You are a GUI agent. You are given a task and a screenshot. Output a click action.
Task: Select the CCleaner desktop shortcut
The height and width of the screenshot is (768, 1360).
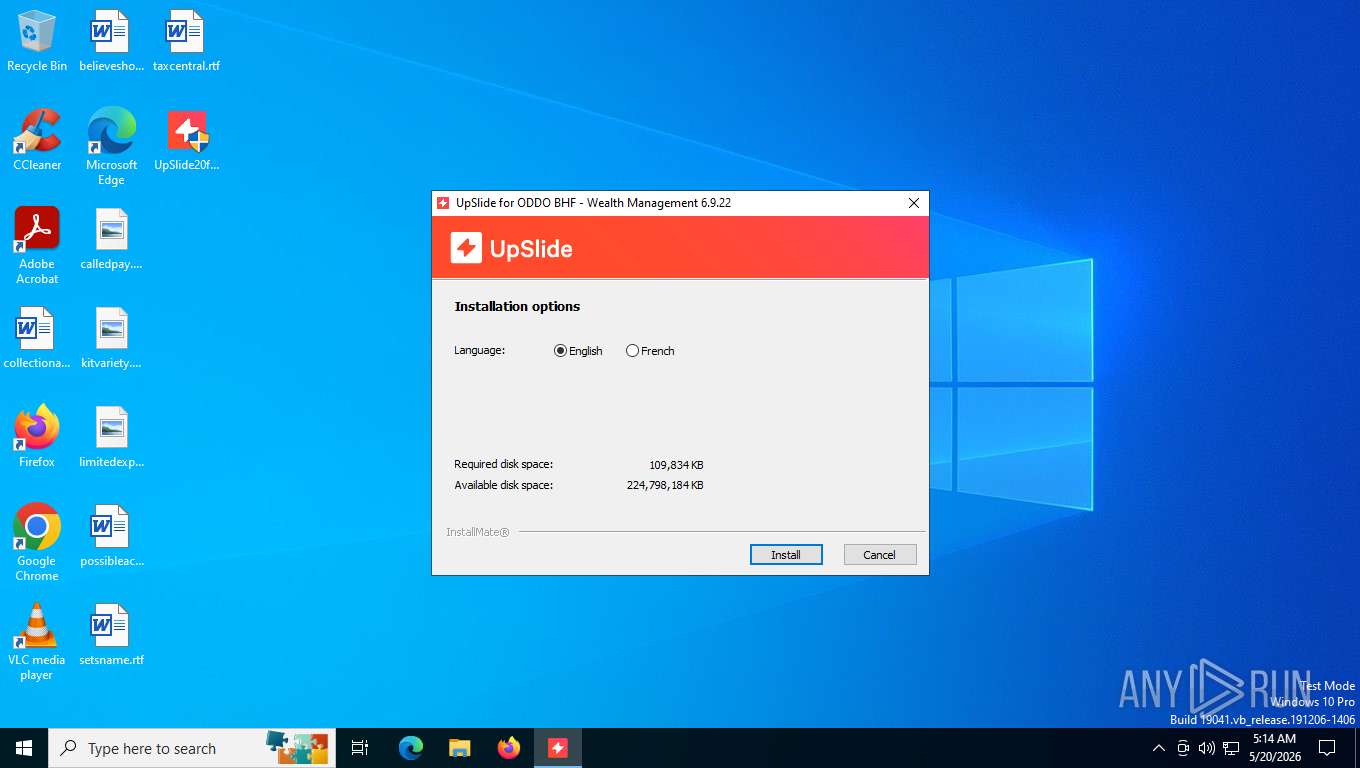37,140
